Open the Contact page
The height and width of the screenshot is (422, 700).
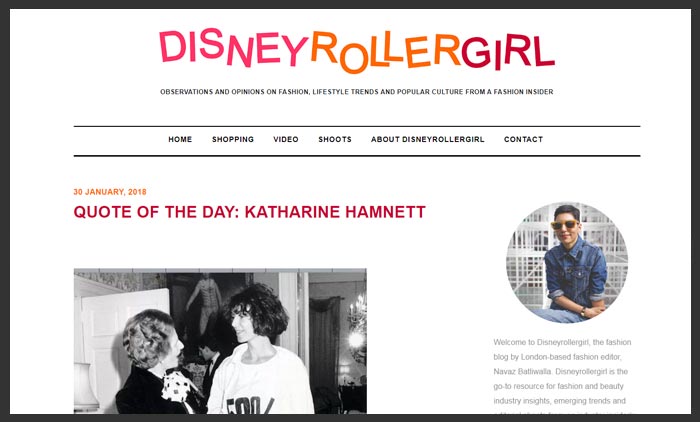click(x=523, y=139)
